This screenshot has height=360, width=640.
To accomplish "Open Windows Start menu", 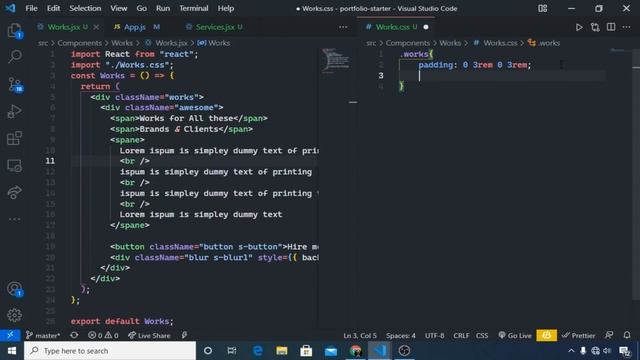I will (x=12, y=351).
